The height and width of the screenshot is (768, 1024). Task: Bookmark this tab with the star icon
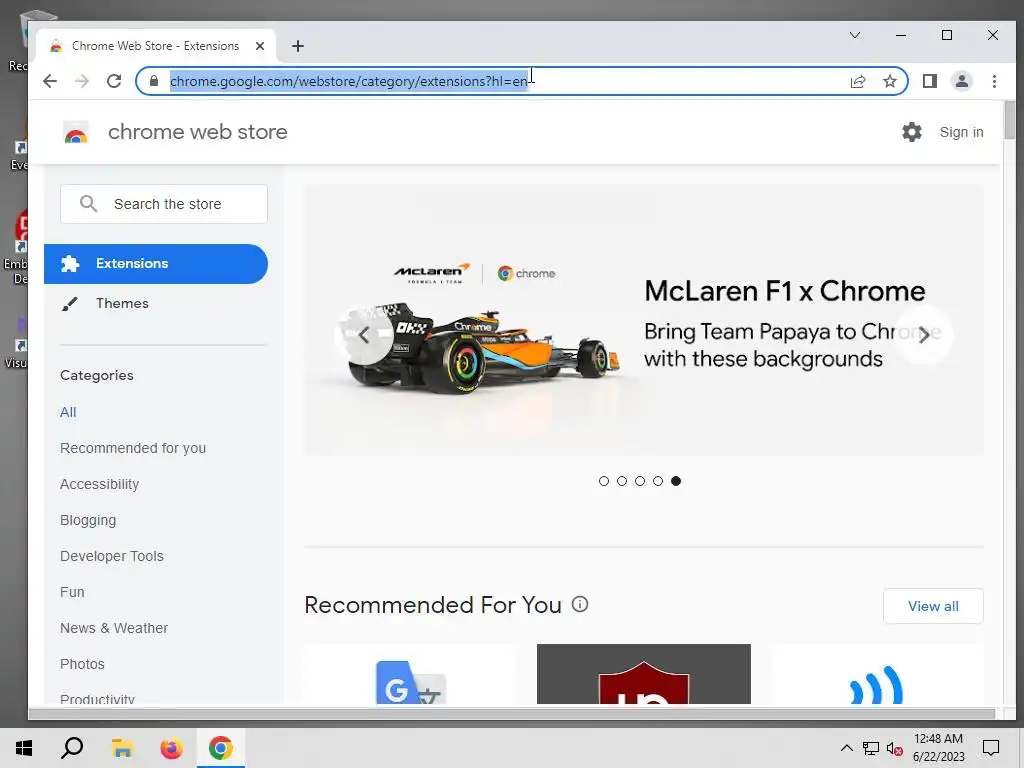click(x=889, y=81)
